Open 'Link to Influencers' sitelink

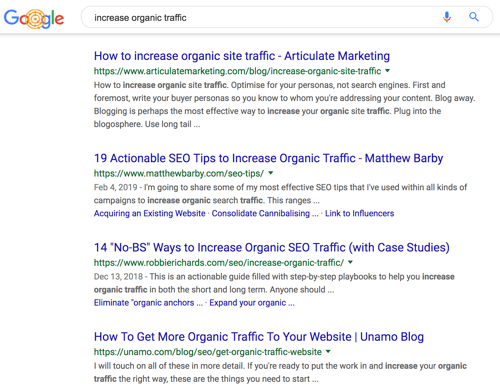359,213
